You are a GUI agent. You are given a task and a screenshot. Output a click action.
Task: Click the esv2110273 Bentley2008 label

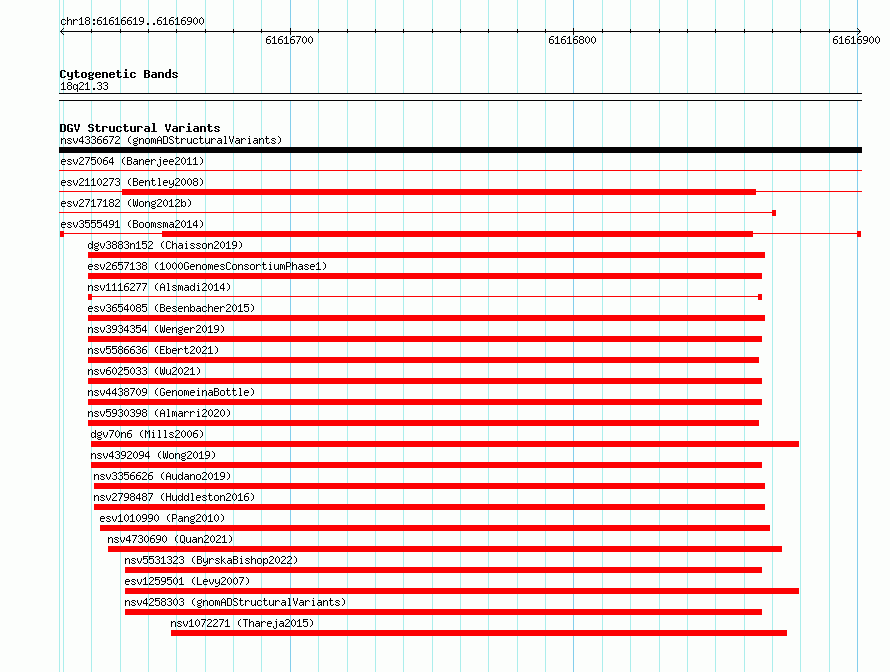pos(132,182)
